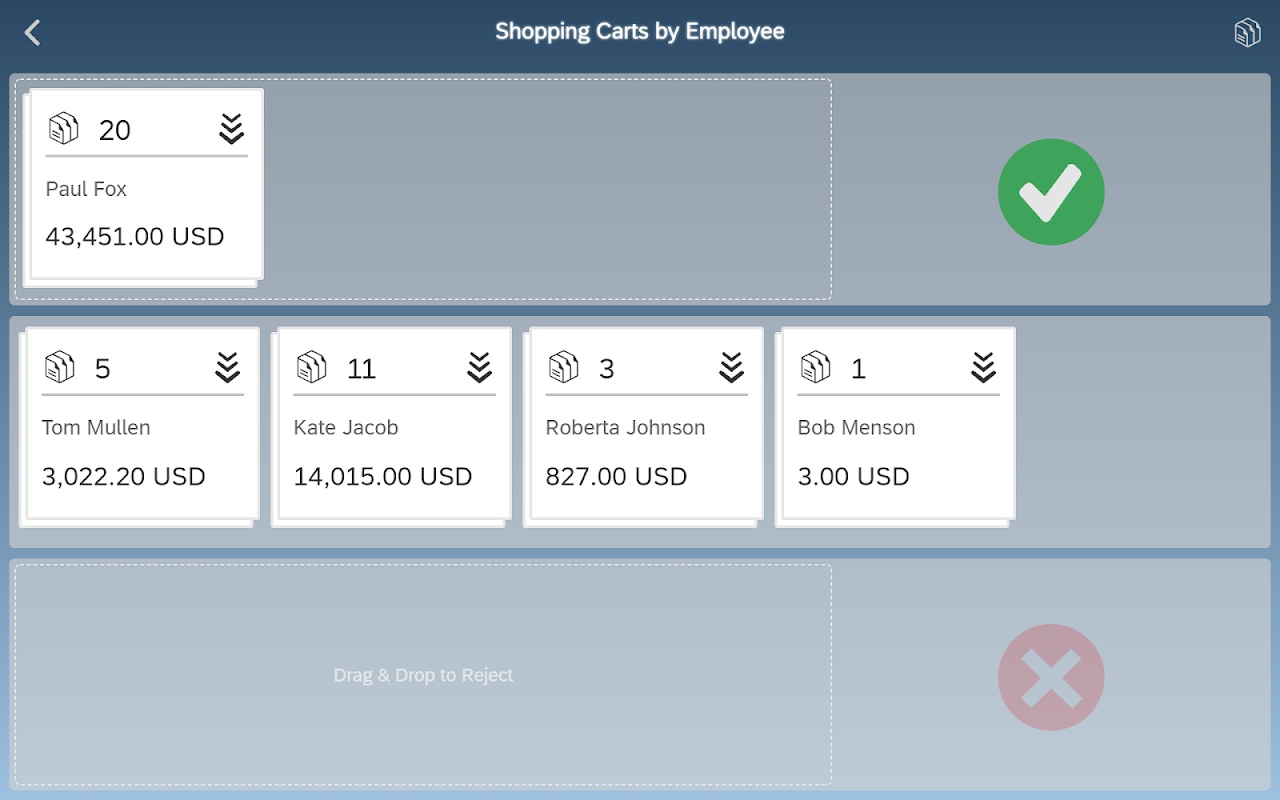Select Kate Jacob's 14,015.00 USD total
The width and height of the screenshot is (1280, 800).
383,477
